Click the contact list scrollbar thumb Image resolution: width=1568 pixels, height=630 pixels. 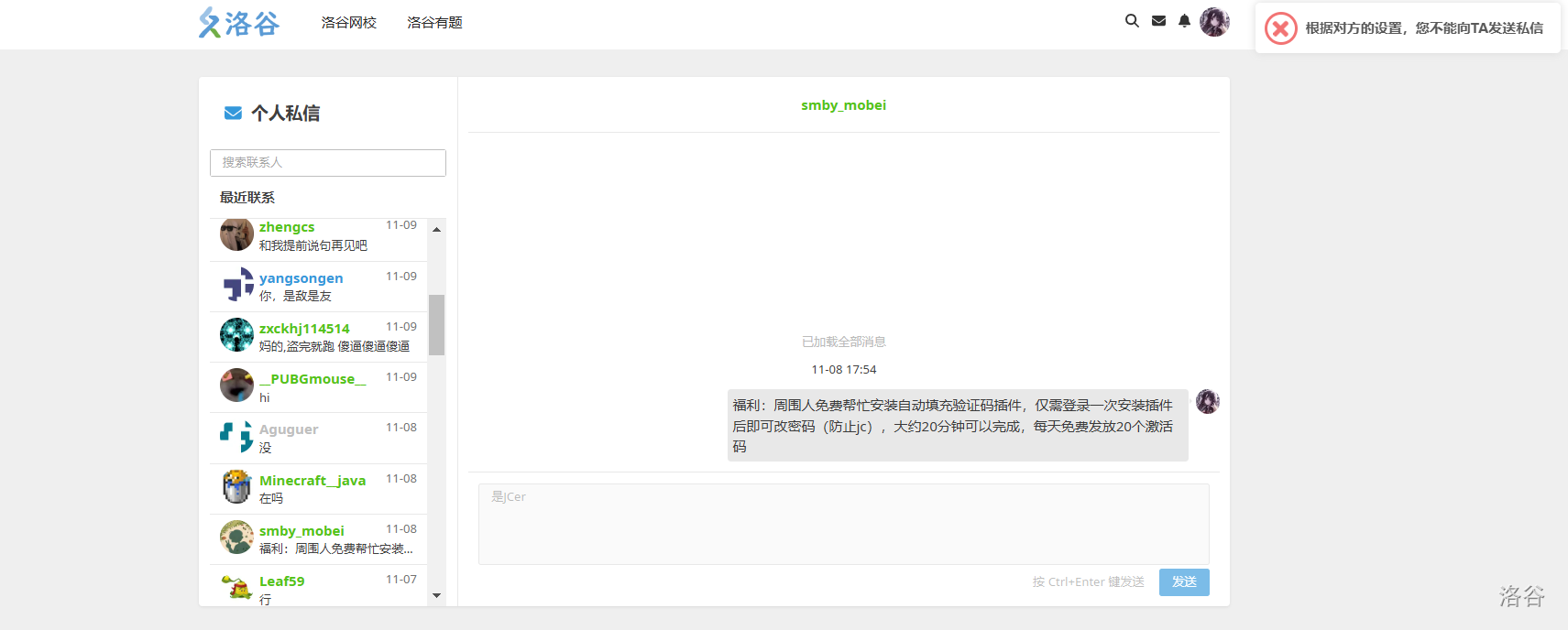pyautogui.click(x=436, y=324)
